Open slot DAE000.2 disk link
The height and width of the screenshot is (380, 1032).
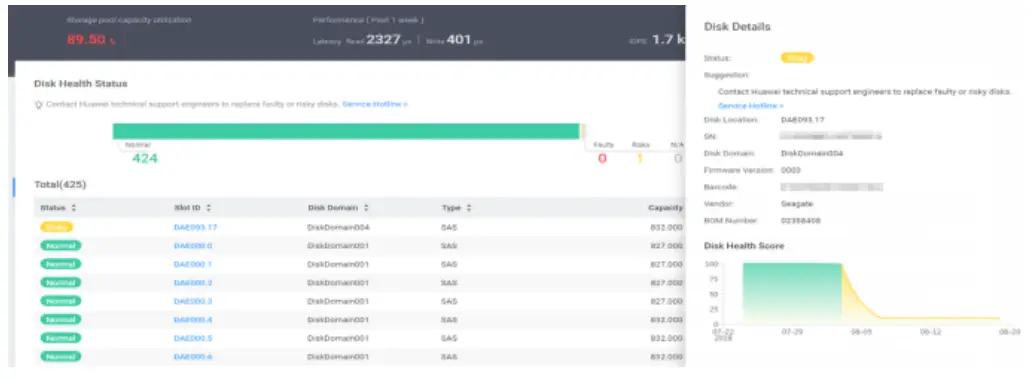coord(193,283)
